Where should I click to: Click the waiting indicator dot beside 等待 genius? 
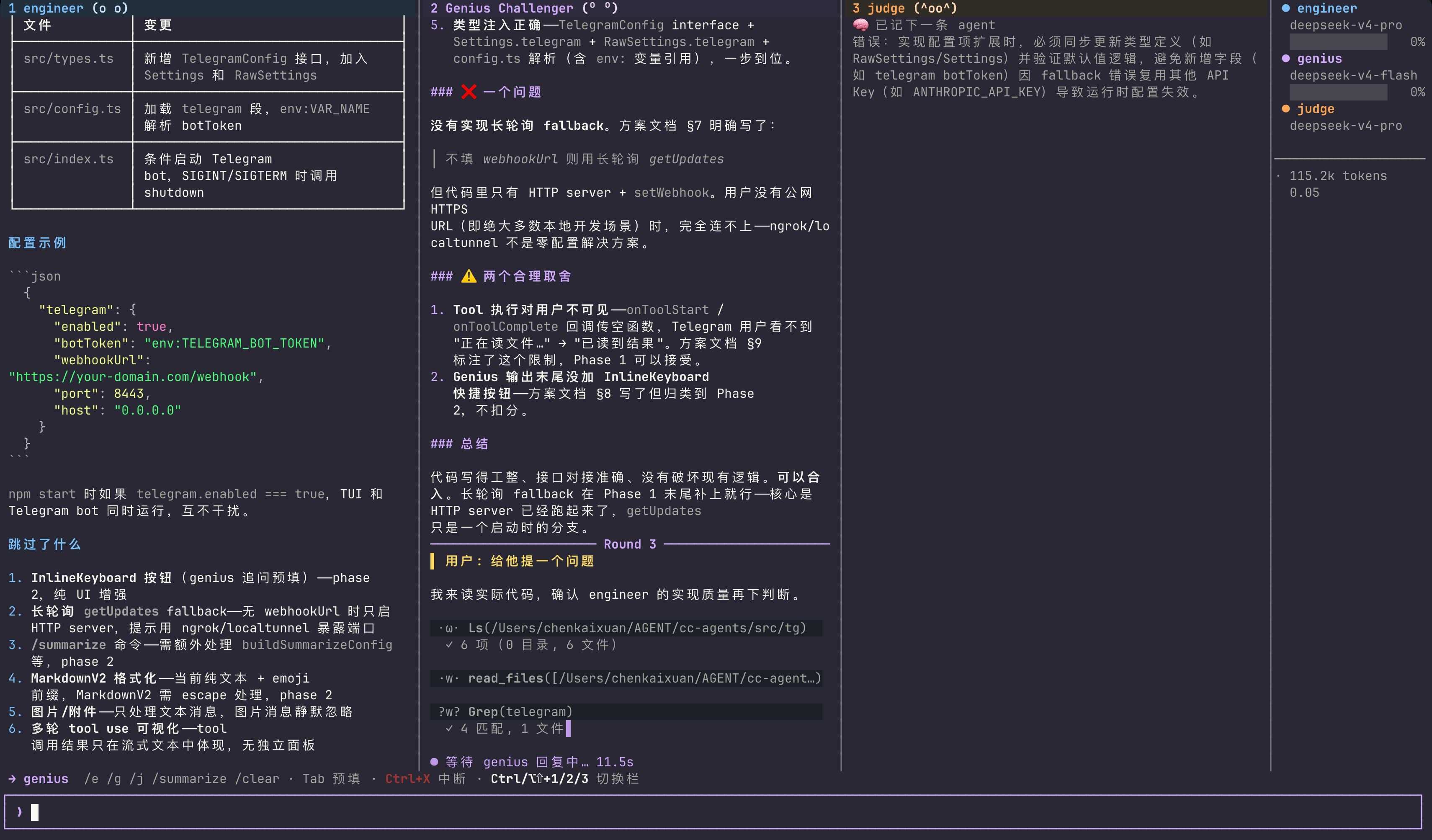tap(434, 762)
